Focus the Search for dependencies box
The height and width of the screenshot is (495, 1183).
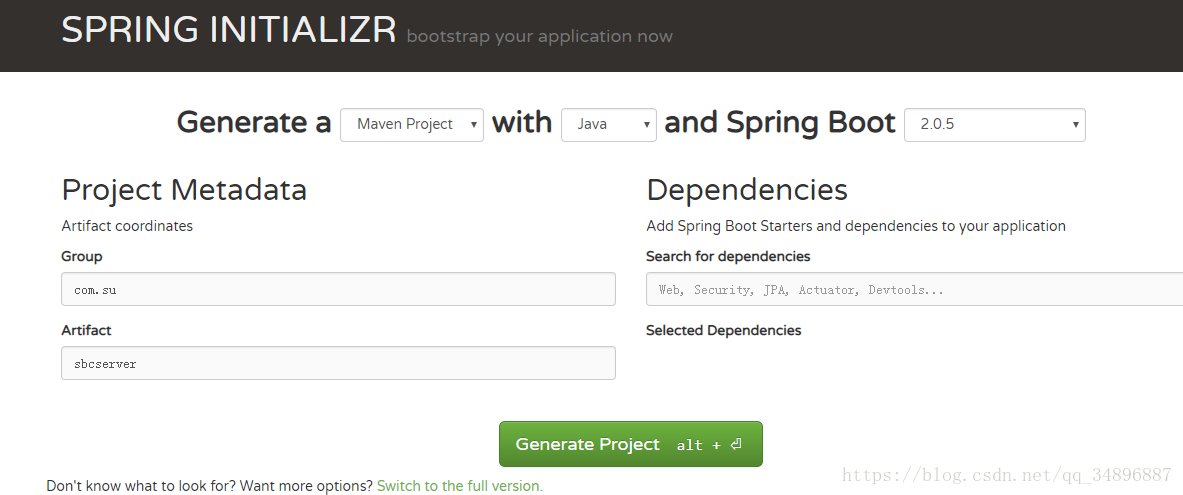[914, 289]
